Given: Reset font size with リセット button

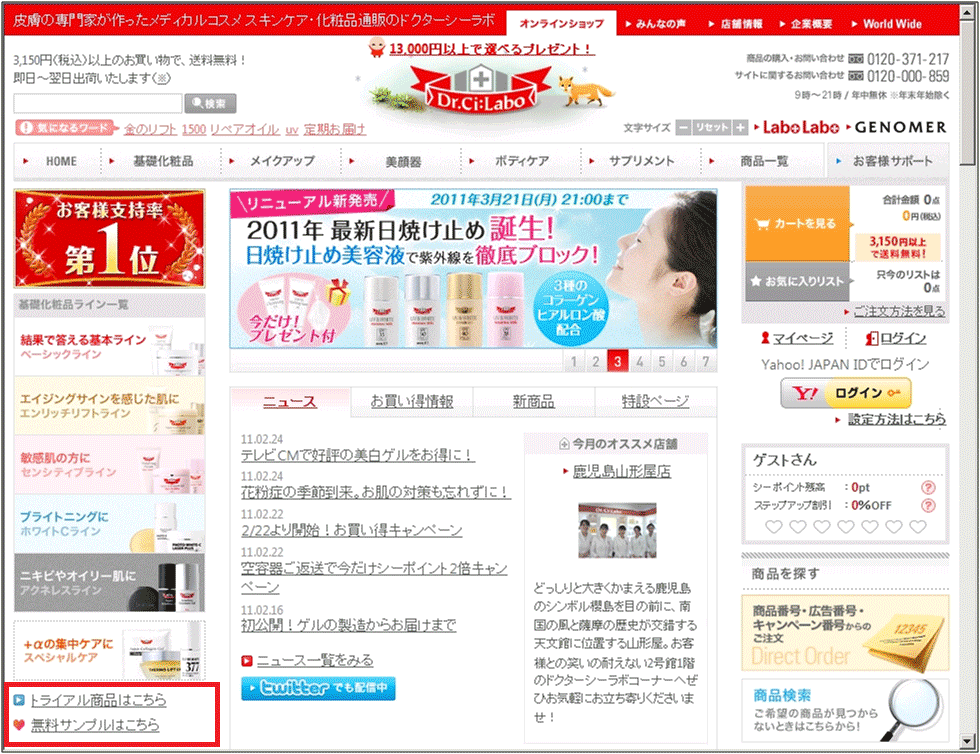Looking at the screenshot, I should click(x=712, y=128).
